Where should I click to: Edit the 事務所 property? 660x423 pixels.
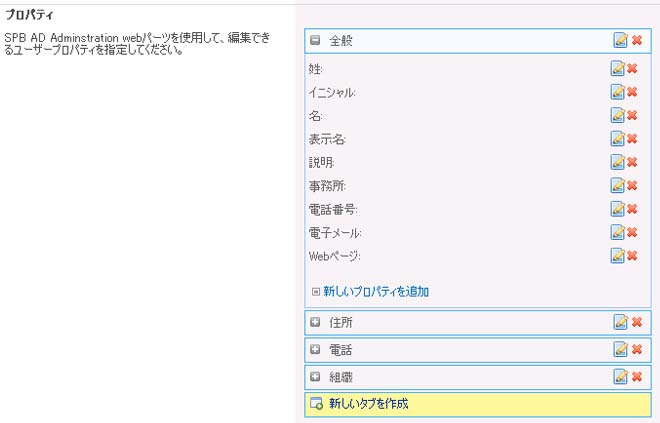coord(617,185)
